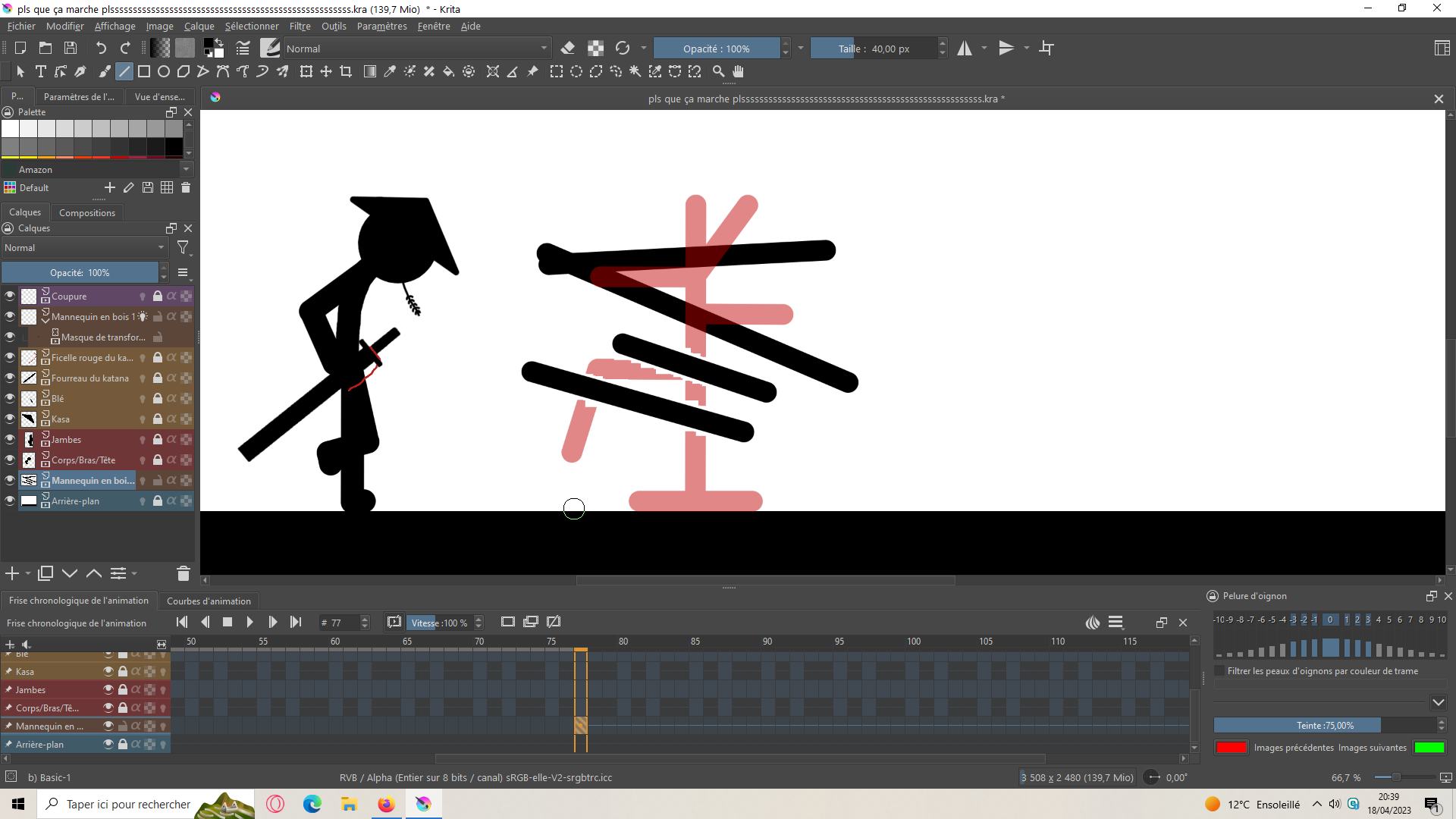Click horizontal mirror tool icon

(964, 49)
